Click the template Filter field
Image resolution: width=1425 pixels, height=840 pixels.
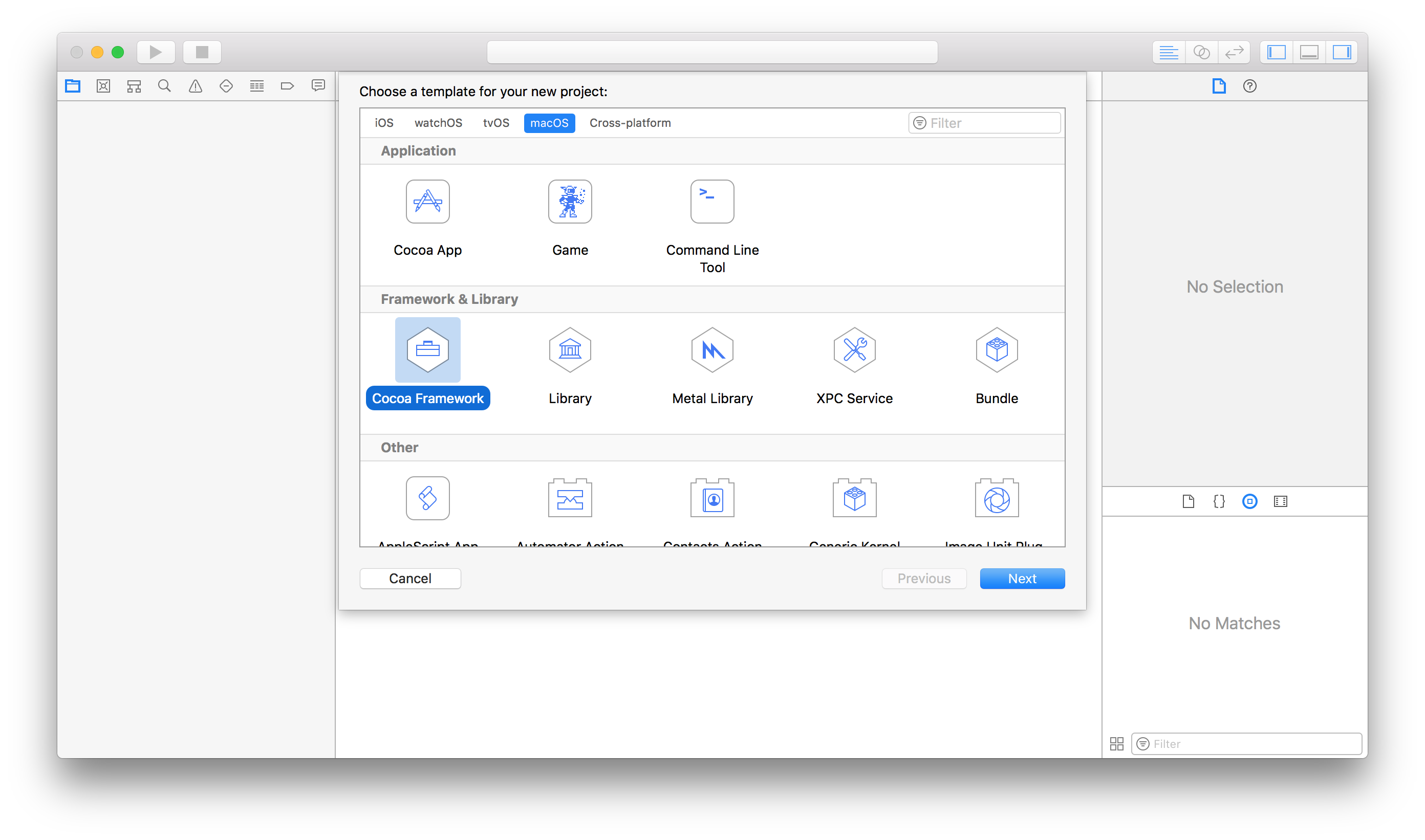(x=984, y=123)
